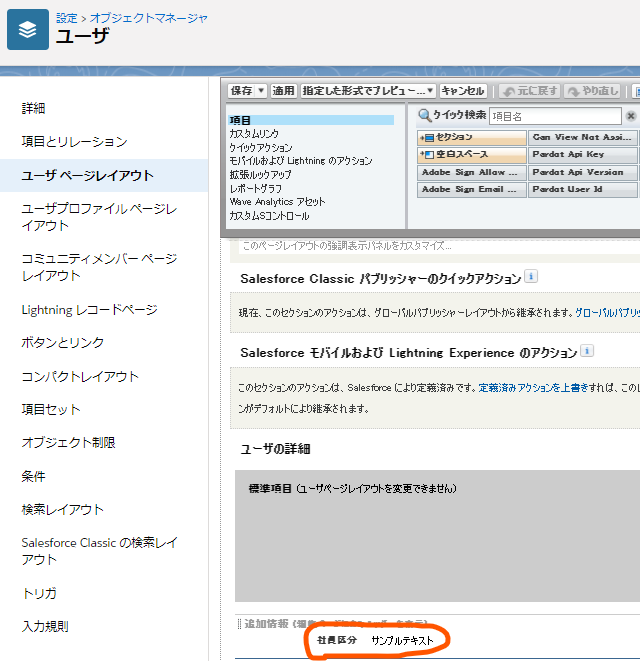Click the 元に戻す undo button
640x661 pixels.
530,91
